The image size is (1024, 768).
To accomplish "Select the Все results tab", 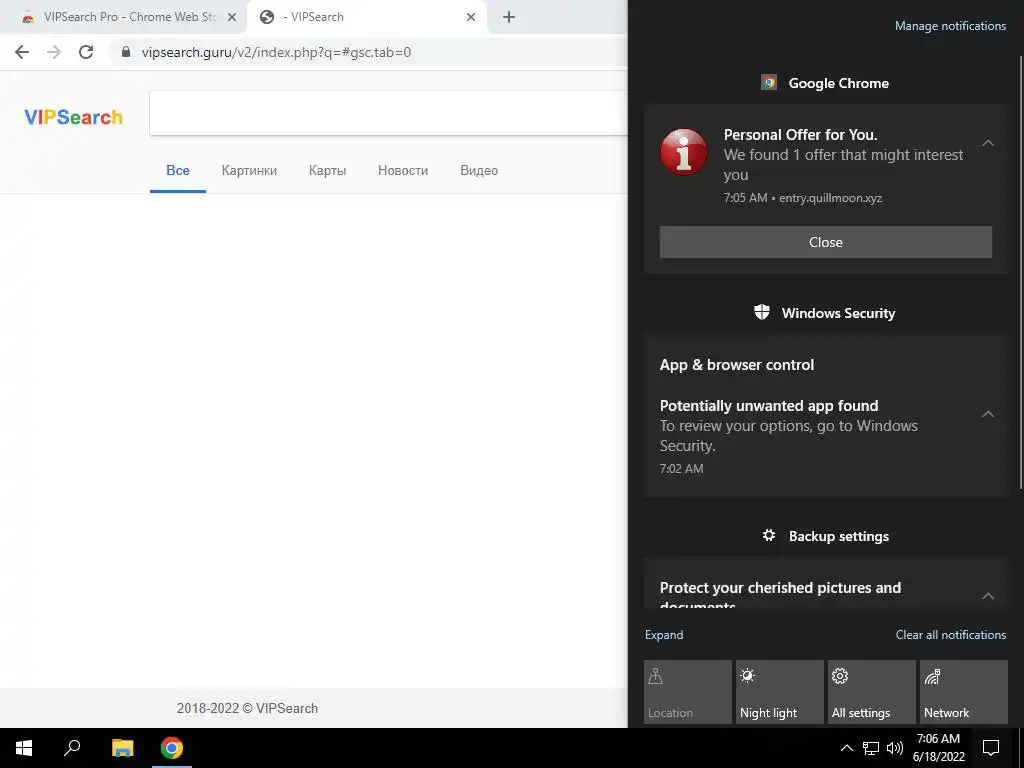I will tap(178, 170).
